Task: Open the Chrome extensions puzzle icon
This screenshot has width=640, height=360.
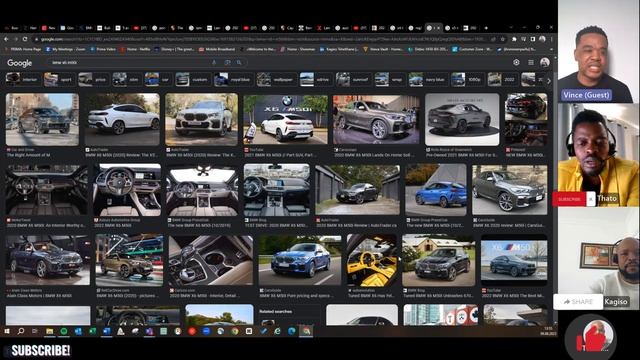Action: pyautogui.click(x=514, y=39)
